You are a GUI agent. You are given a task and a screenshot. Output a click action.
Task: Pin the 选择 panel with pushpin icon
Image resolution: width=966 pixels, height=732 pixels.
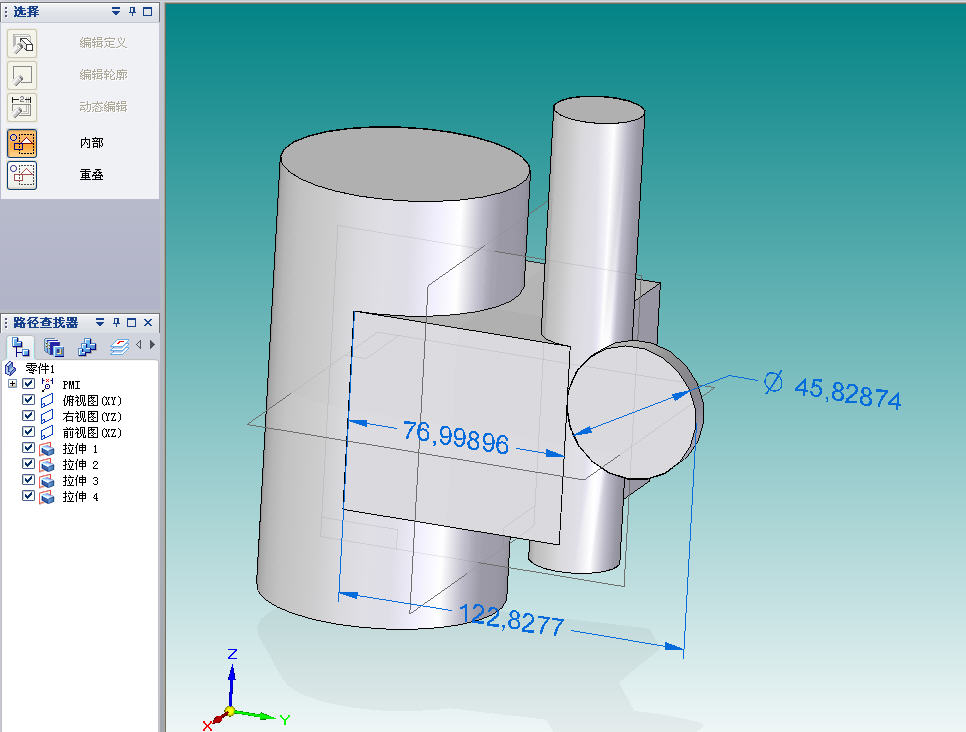coord(132,11)
